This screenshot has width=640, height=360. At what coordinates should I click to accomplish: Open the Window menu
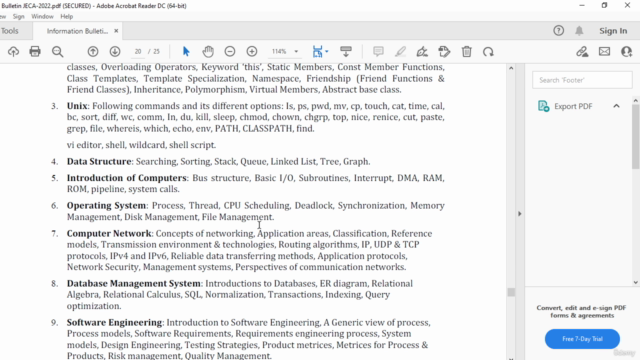click(42, 16)
